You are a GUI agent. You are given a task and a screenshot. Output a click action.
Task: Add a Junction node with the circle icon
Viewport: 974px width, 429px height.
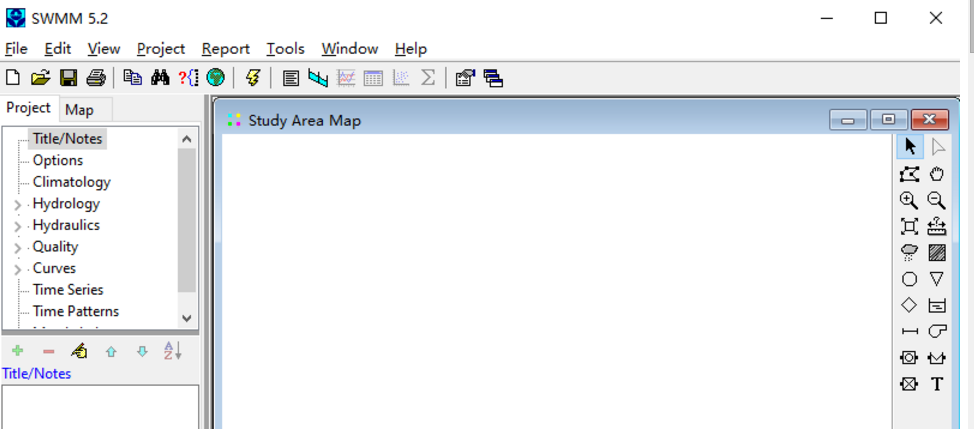point(909,279)
